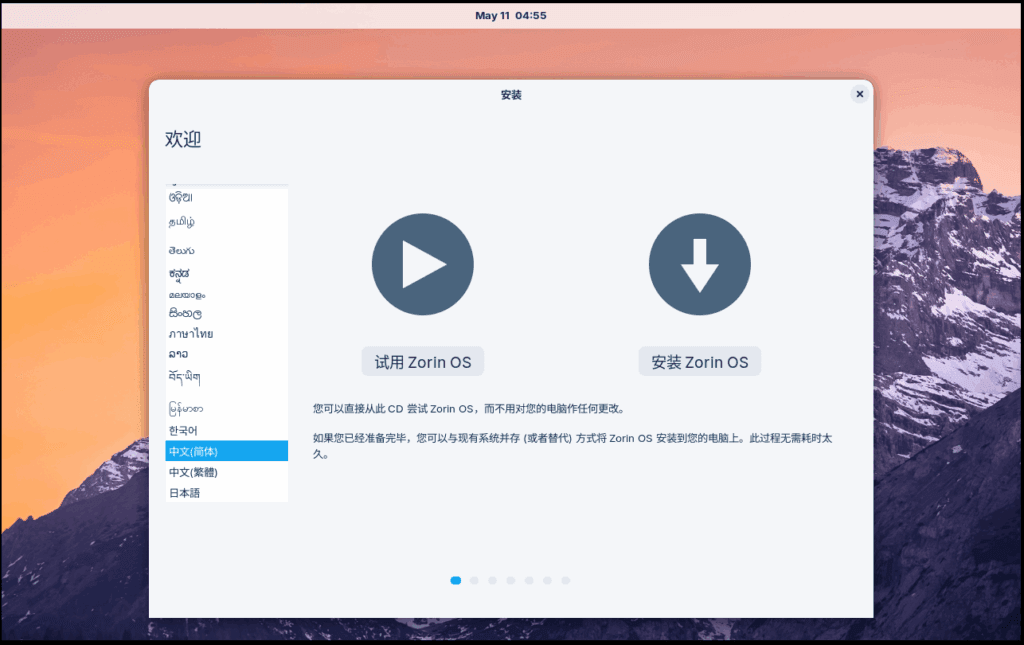Click the last page indicator dot
Viewport: 1024px width, 645px height.
[x=565, y=580]
